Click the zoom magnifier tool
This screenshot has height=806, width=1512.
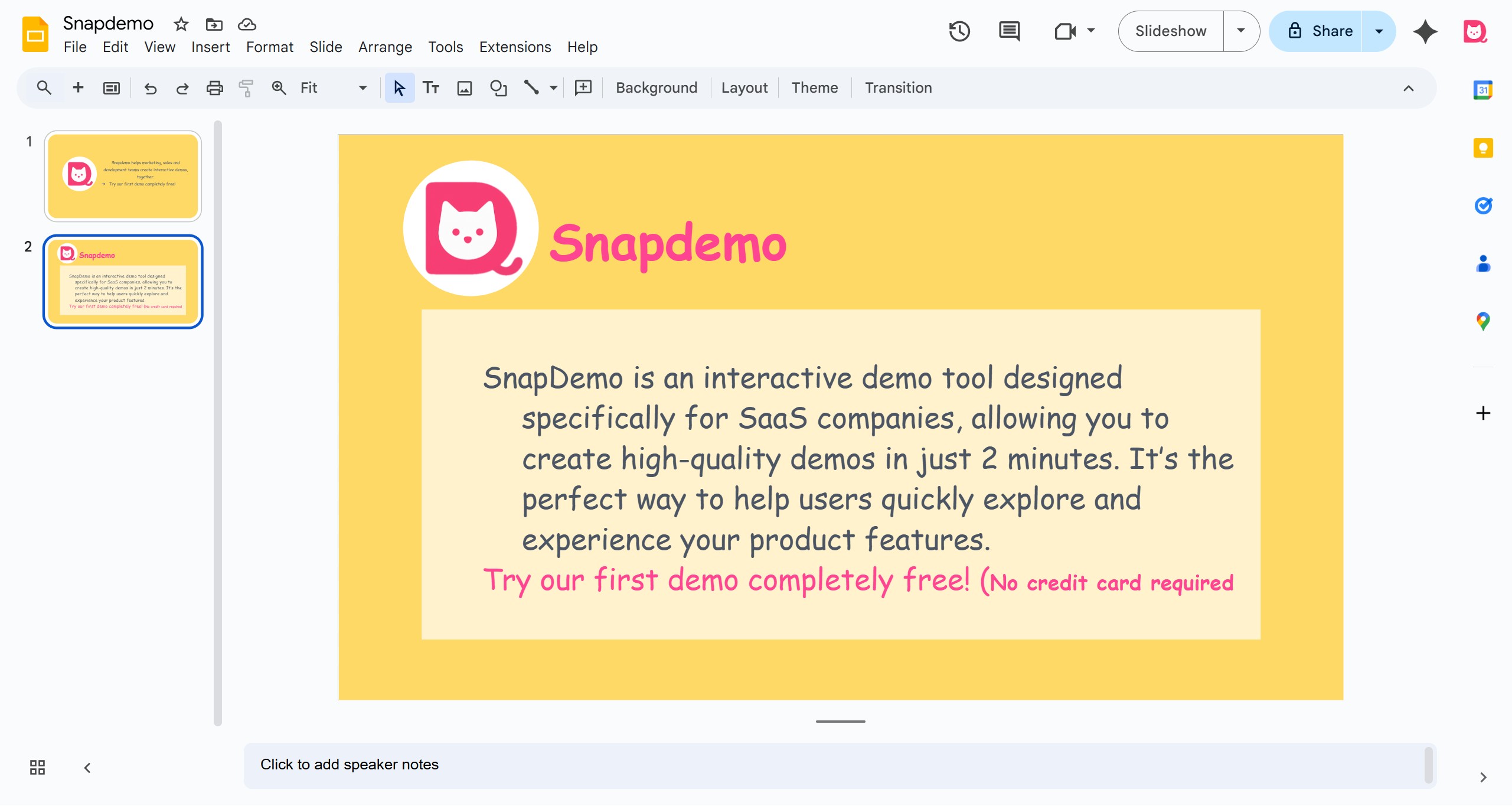[279, 88]
